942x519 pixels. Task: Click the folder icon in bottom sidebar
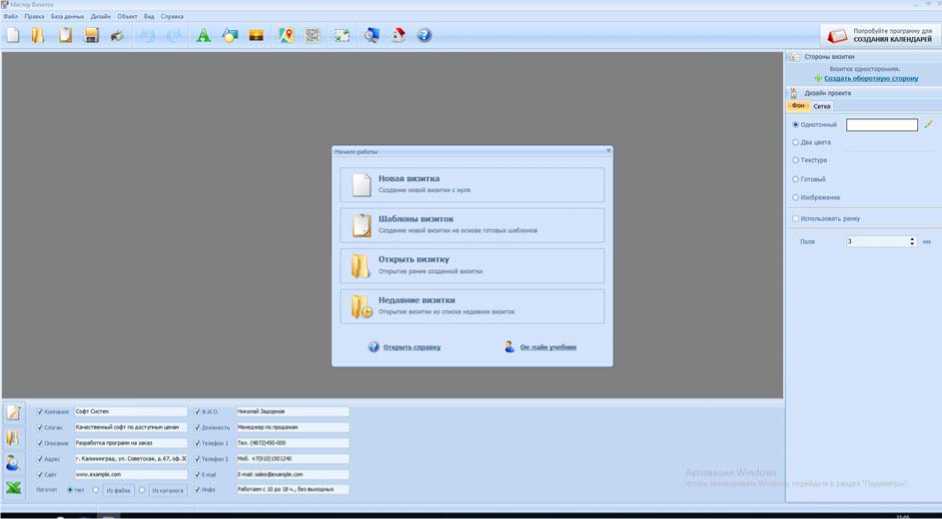tap(13, 438)
